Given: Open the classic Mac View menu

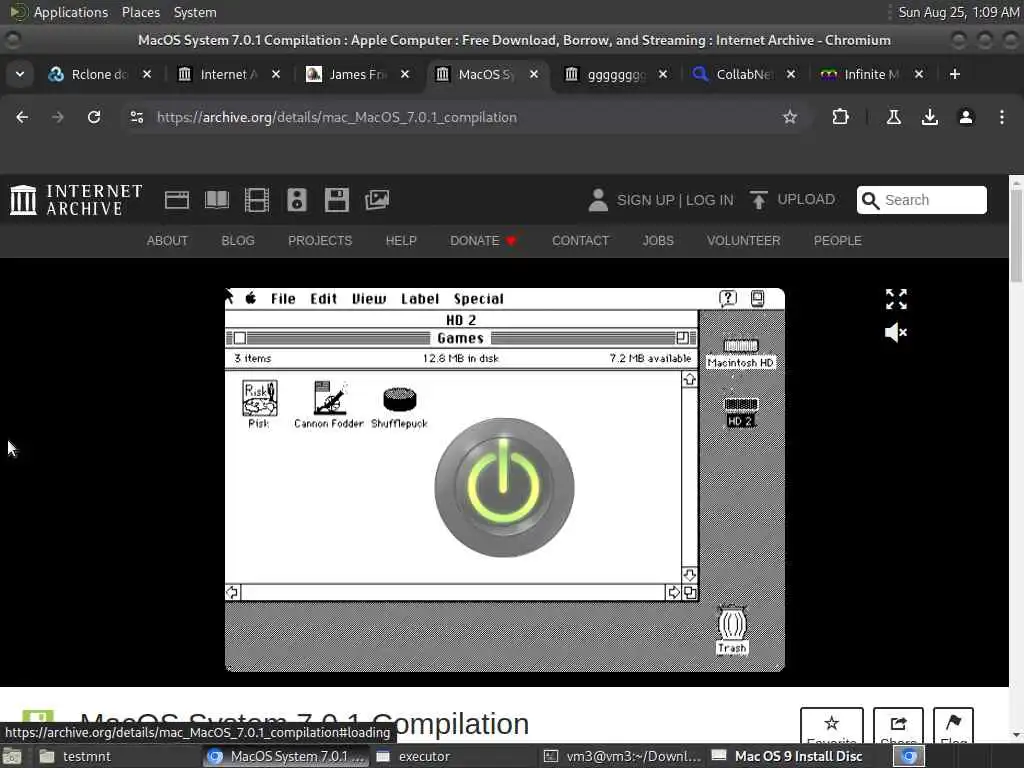Looking at the screenshot, I should point(369,298).
